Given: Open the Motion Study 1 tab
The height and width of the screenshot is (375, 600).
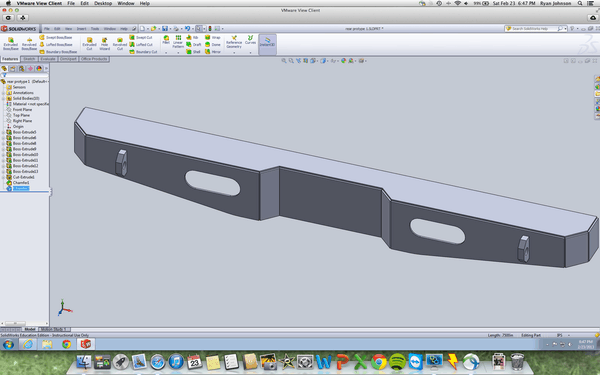Looking at the screenshot, I should point(54,329).
